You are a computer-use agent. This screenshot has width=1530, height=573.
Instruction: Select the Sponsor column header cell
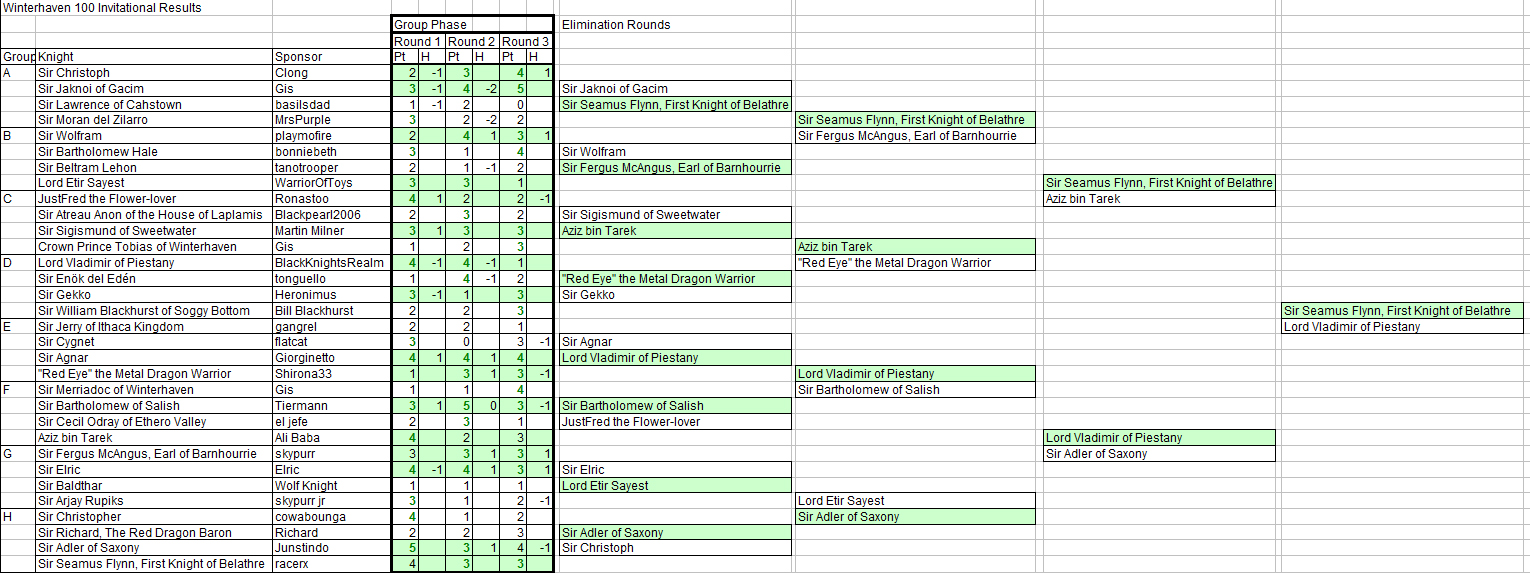tap(299, 57)
